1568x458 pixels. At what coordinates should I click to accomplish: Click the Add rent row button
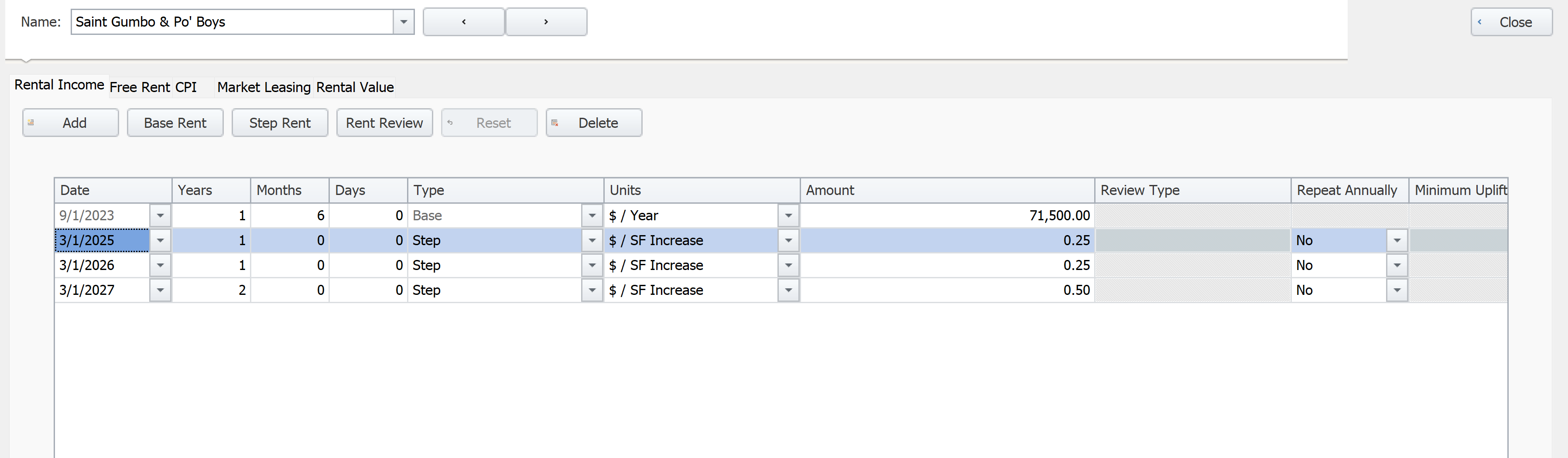(x=71, y=123)
